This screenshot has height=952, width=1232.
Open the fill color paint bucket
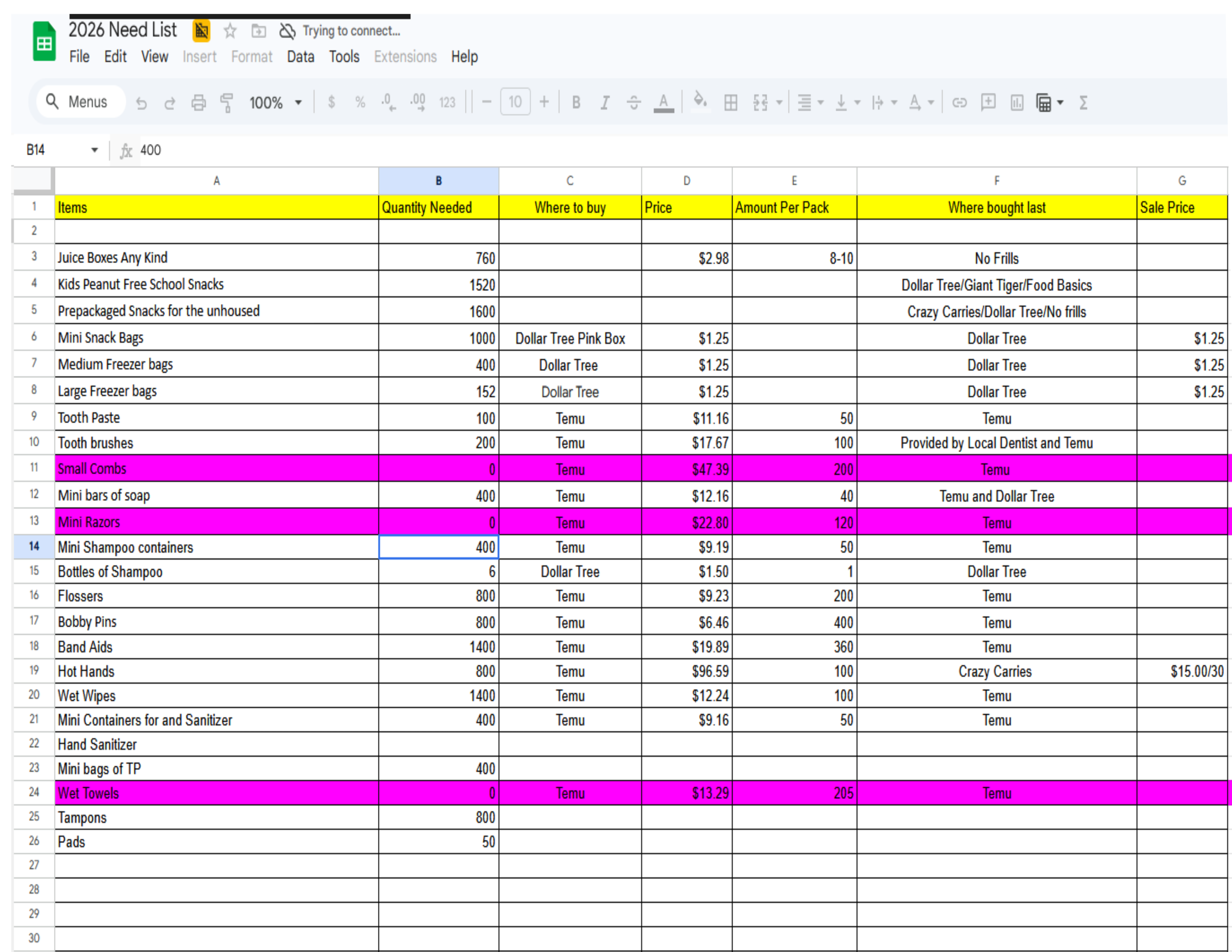tap(700, 102)
